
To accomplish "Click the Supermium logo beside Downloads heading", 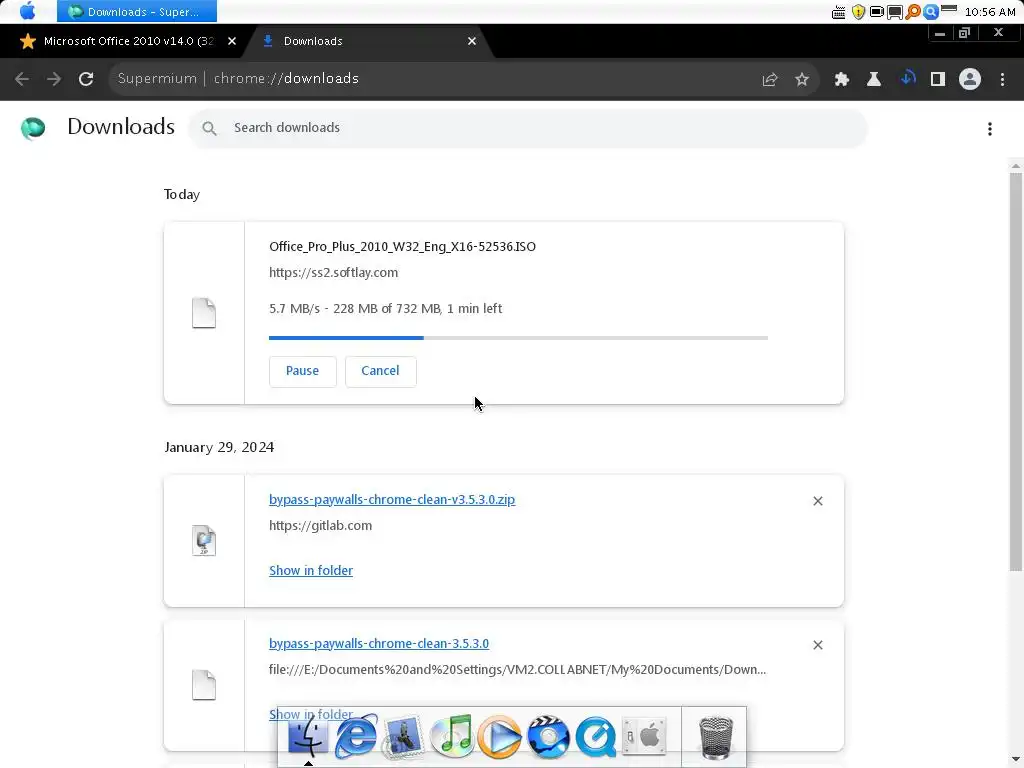I will click(33, 128).
